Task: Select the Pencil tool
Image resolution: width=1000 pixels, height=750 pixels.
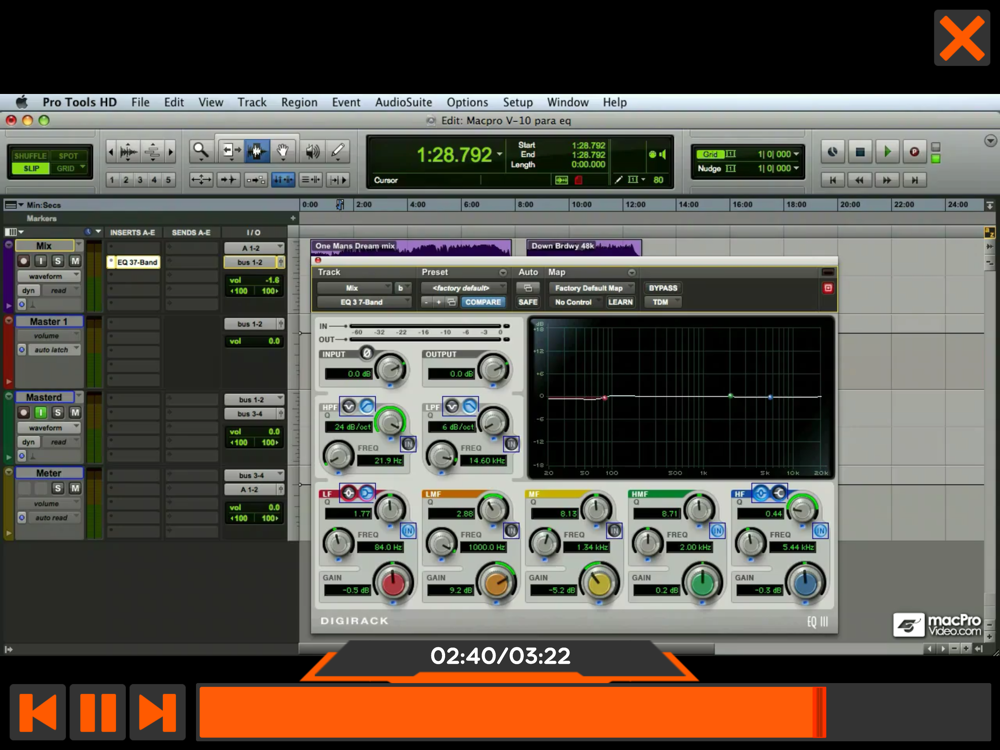Action: click(338, 152)
